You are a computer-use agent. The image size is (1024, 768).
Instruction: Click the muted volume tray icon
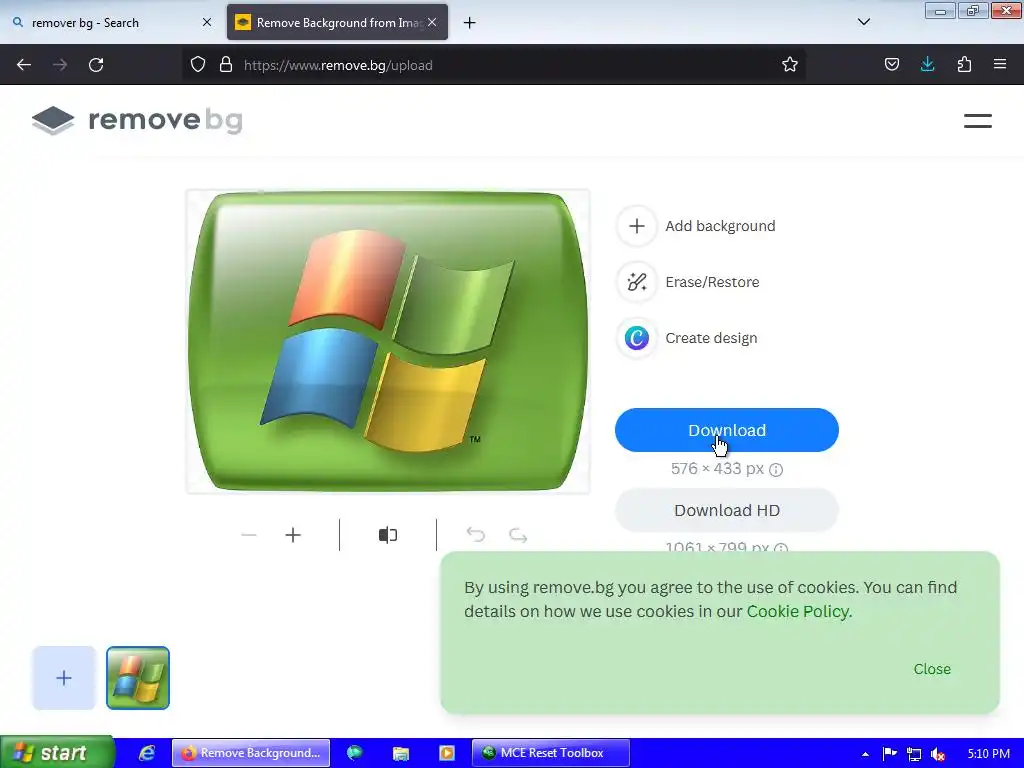[938, 754]
